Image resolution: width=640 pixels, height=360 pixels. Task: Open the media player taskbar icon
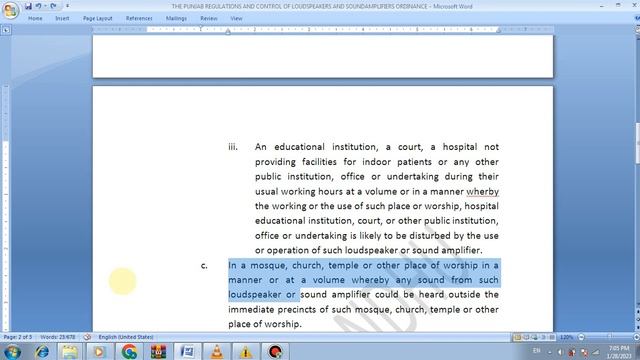99,351
